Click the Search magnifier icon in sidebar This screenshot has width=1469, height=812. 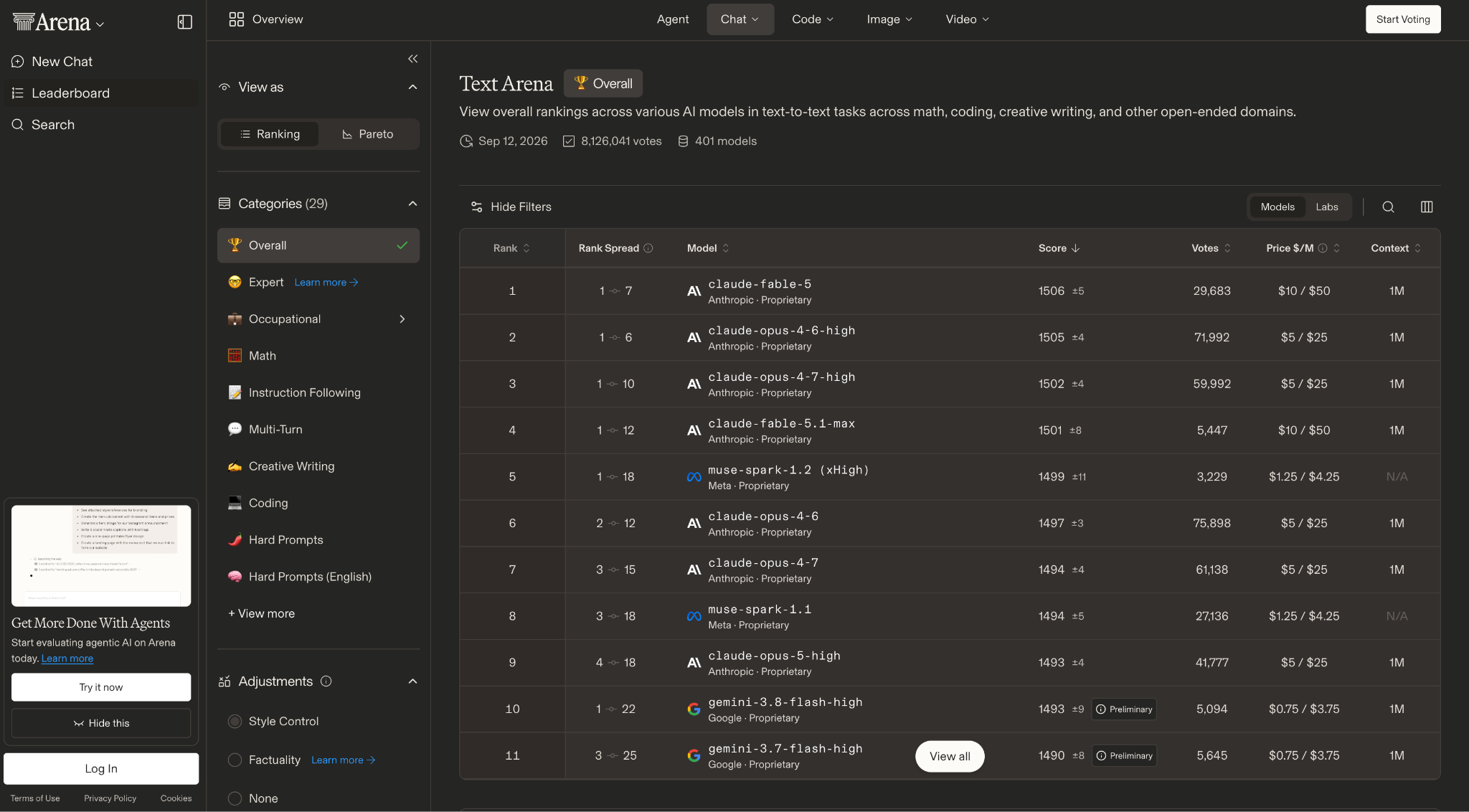point(18,125)
